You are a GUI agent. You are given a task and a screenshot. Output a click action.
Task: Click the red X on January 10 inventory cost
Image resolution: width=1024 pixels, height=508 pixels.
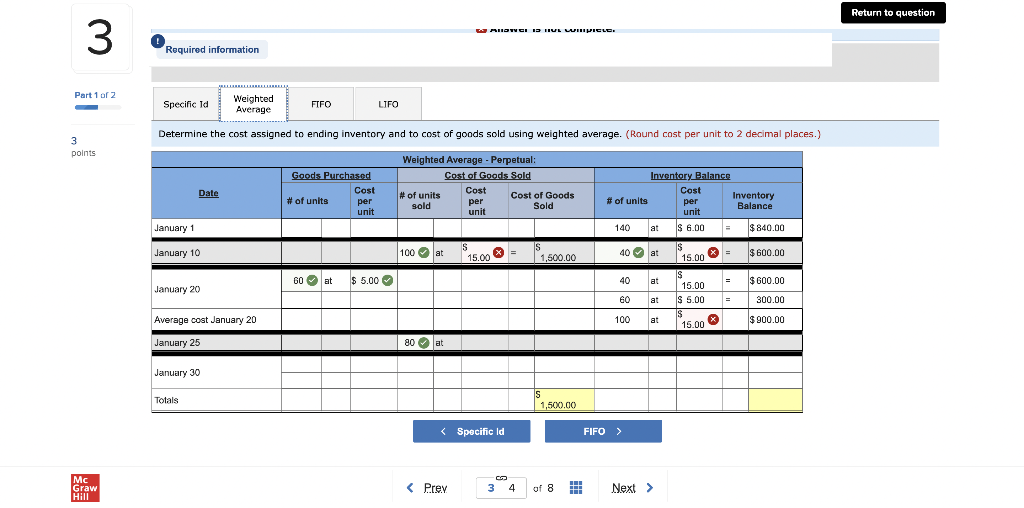tap(714, 253)
